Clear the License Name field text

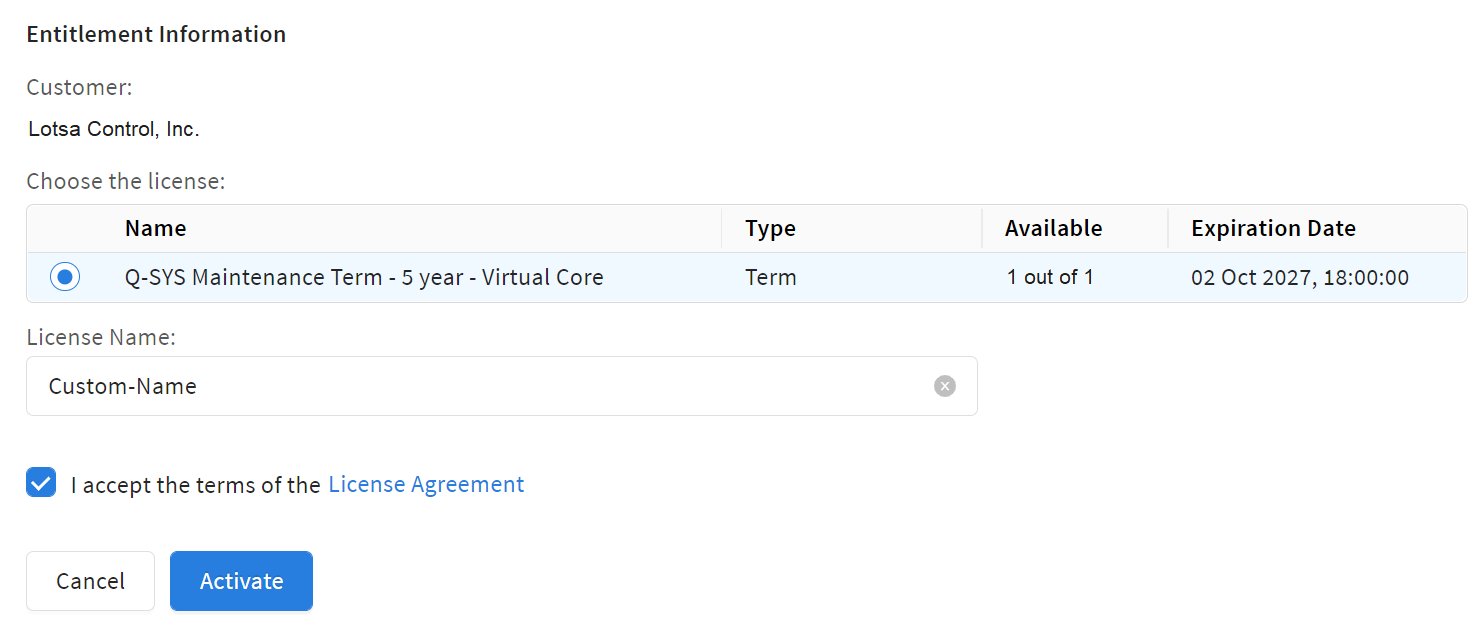click(944, 386)
